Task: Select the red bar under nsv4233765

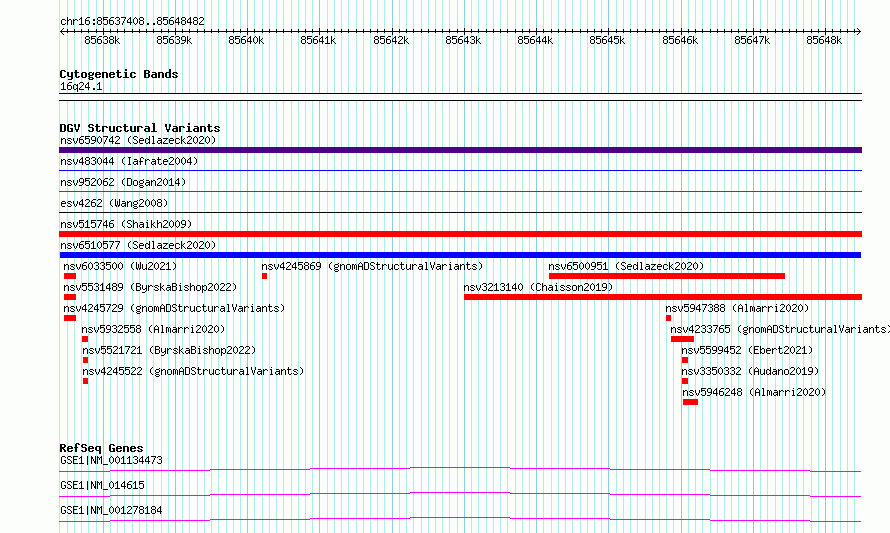Action: click(682, 339)
